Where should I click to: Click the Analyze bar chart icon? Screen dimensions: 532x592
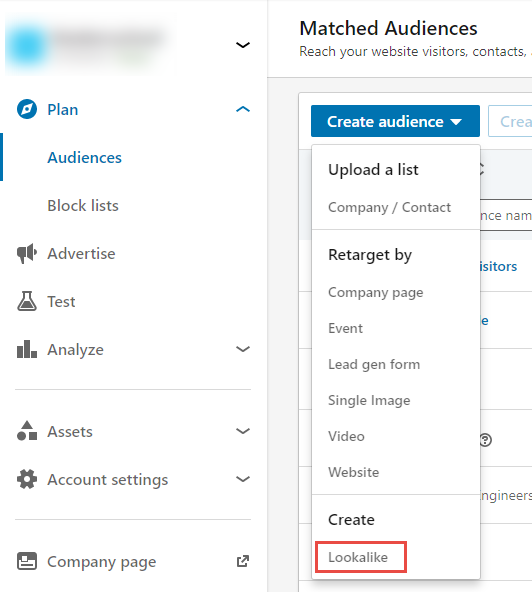click(x=27, y=349)
